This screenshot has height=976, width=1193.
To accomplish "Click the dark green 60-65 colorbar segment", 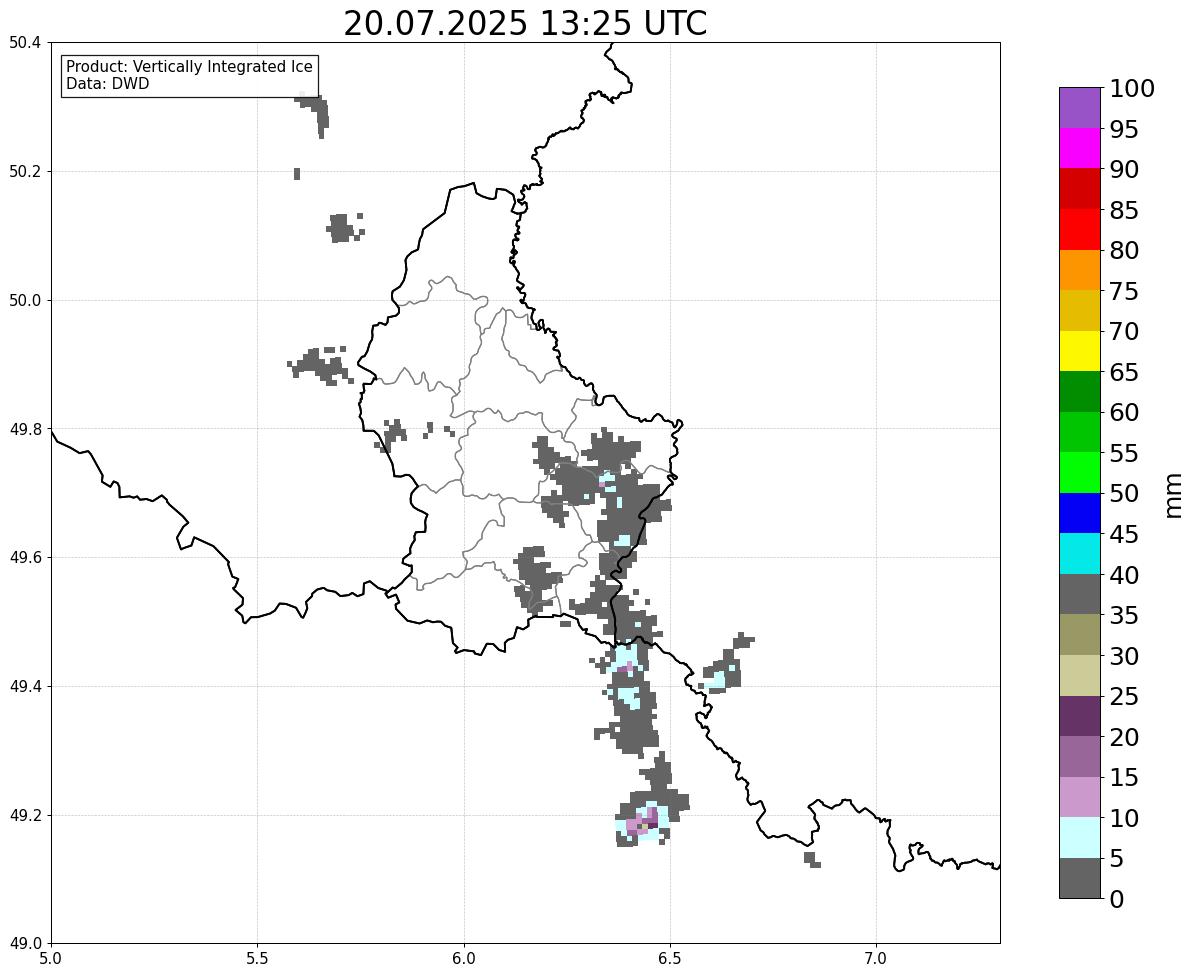I will tap(1080, 392).
